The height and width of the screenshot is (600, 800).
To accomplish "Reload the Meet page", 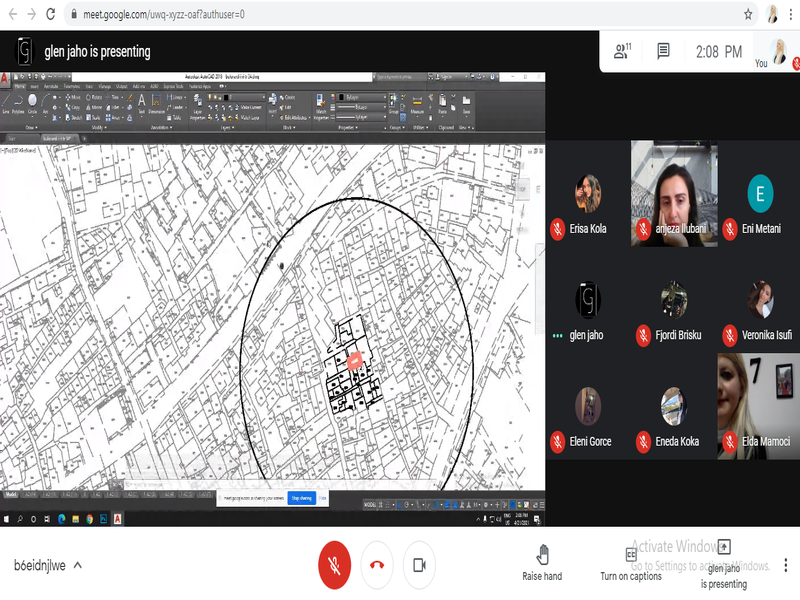I will pos(52,14).
